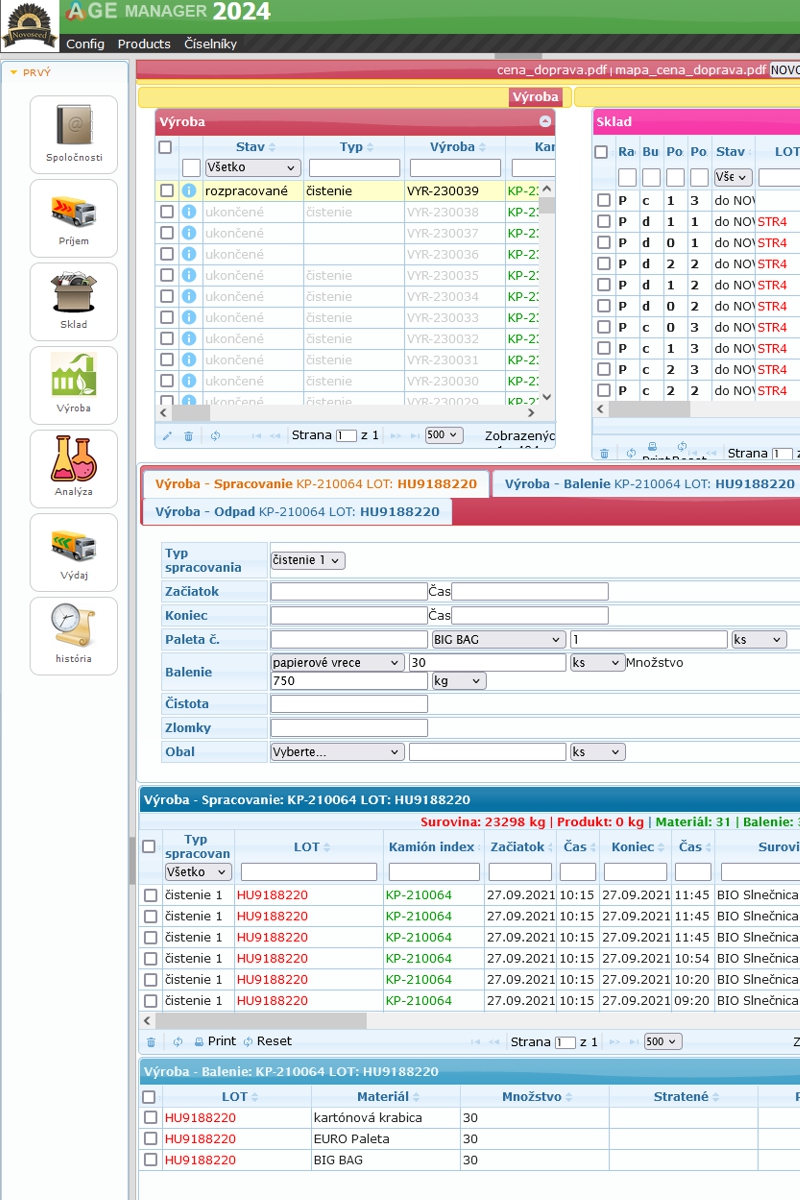Open the Typ spracovania čistenie 1 dropdown

308,561
